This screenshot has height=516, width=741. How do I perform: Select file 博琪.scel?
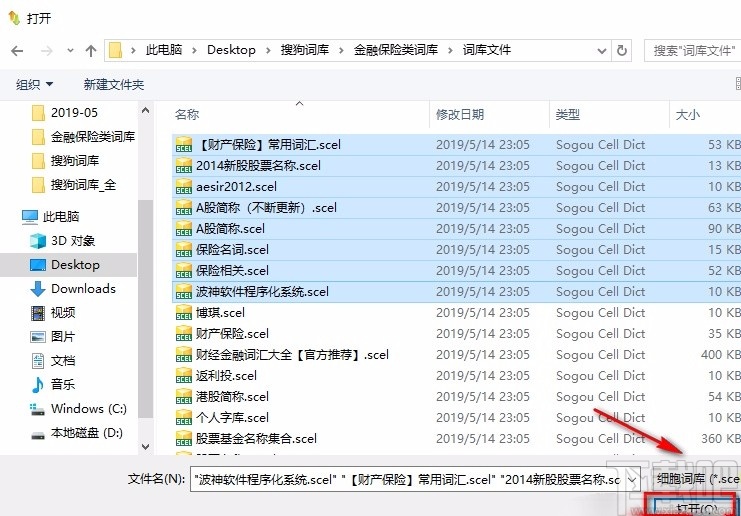457,312
